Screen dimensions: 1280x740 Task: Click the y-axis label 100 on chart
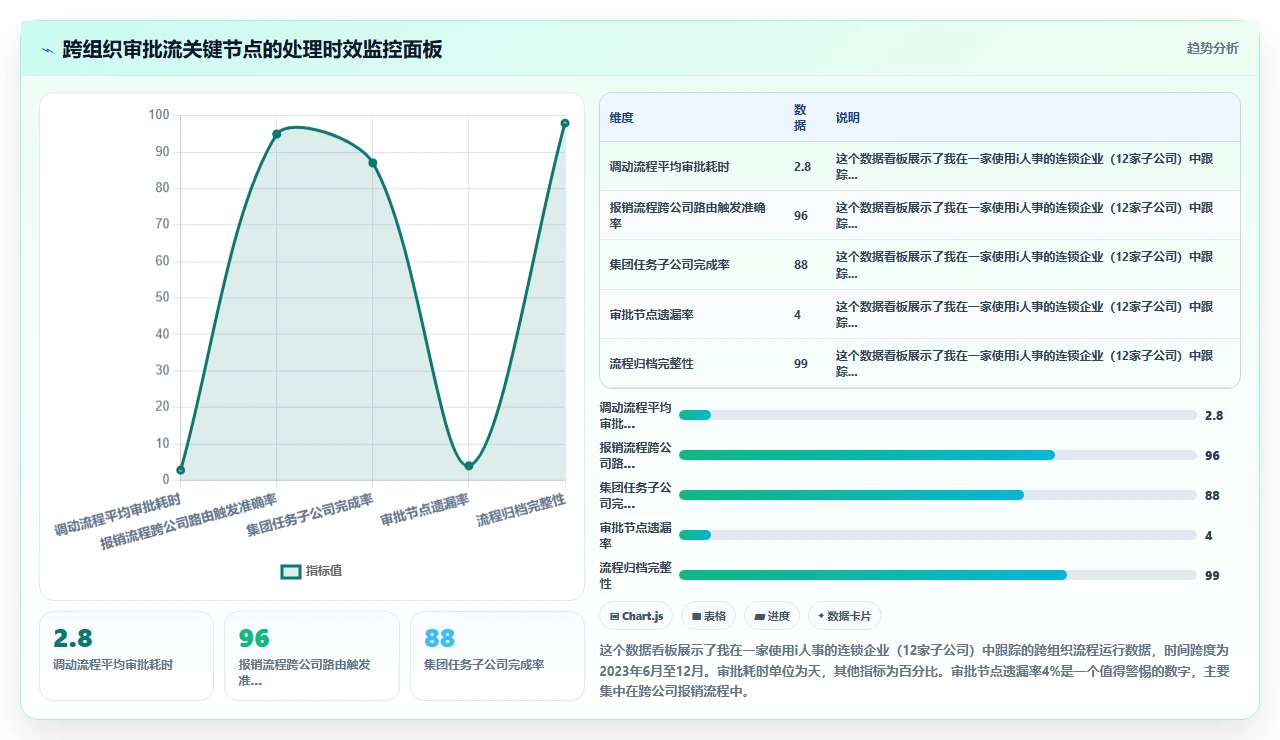coord(159,115)
